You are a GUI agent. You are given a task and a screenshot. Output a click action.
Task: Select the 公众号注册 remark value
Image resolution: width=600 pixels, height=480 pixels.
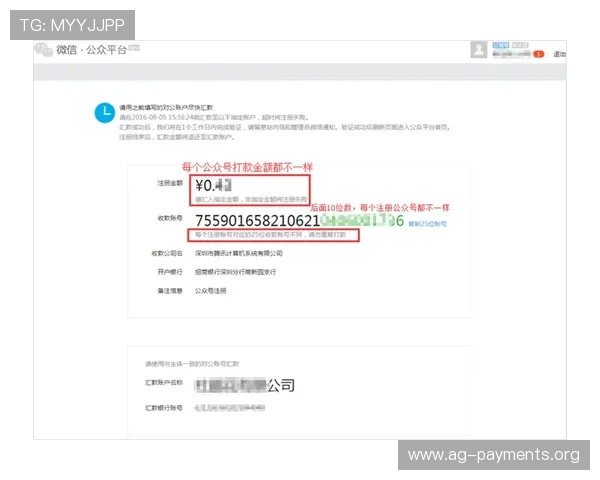[210, 291]
